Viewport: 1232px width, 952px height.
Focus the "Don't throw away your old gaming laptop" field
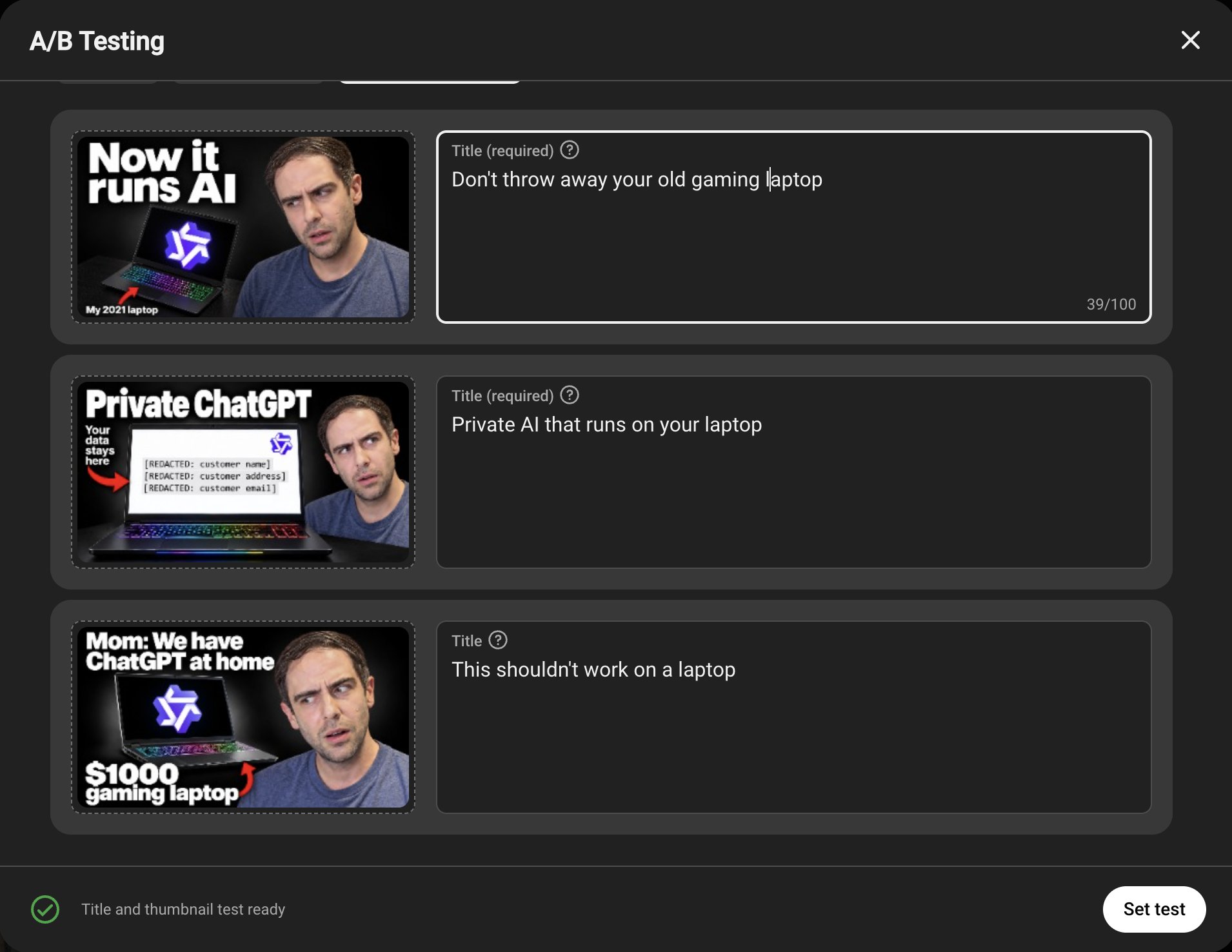point(794,227)
